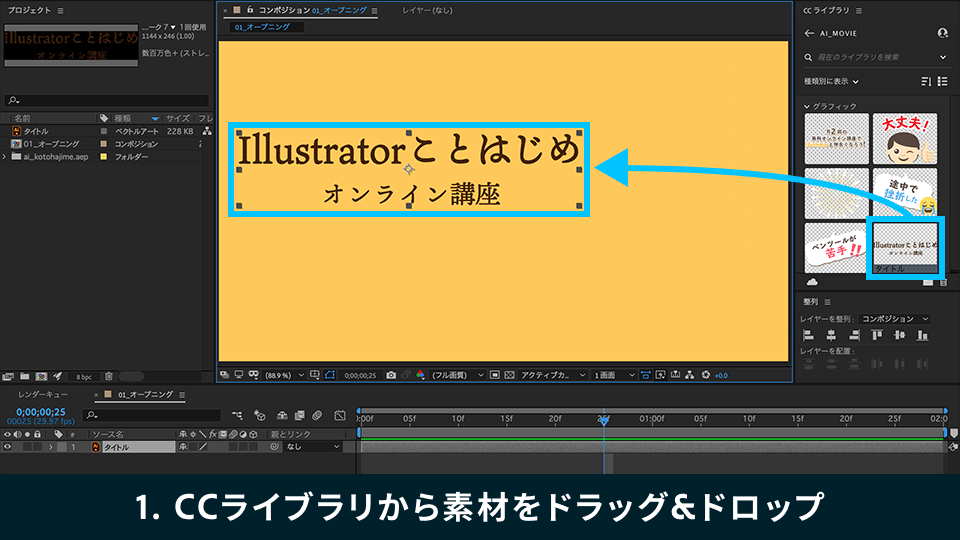
Task: Select the 途中で挫折した graphic thumbnail
Action: coord(905,193)
